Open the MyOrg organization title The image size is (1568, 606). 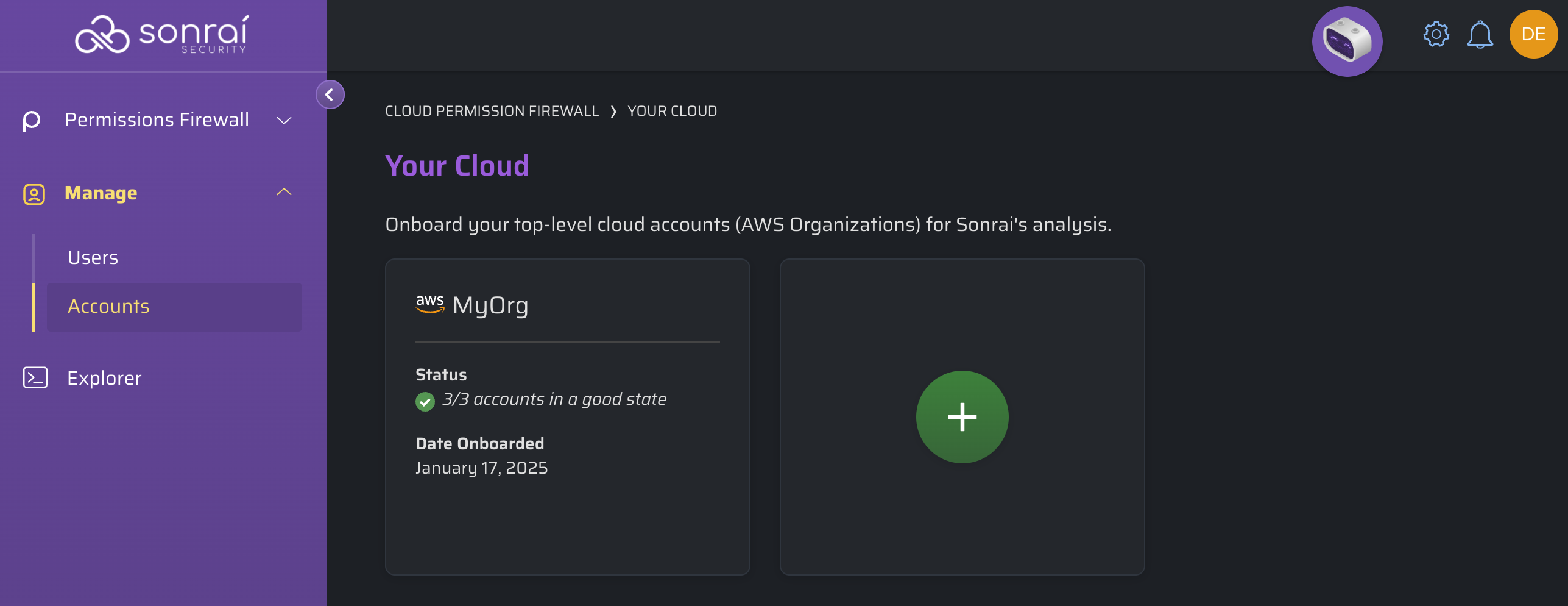pos(490,305)
